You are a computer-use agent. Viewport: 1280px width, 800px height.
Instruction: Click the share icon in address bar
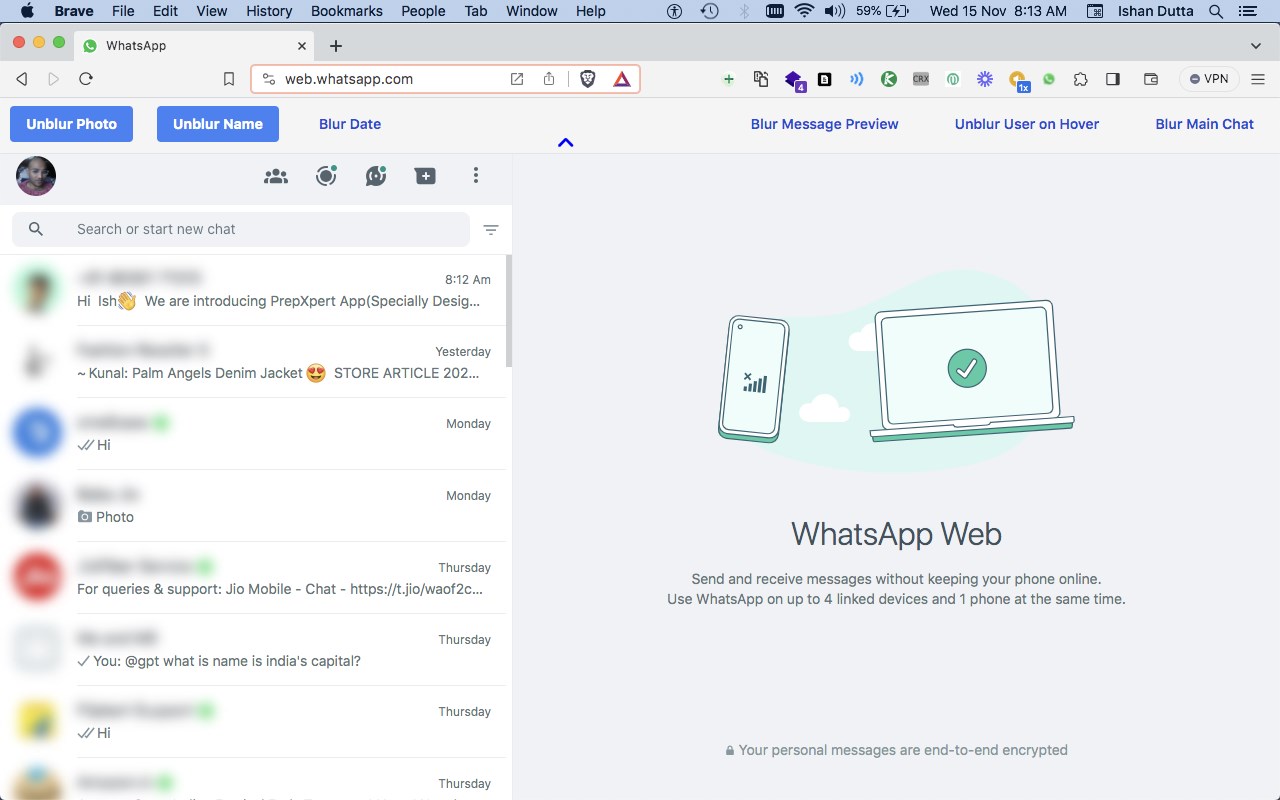(x=549, y=79)
